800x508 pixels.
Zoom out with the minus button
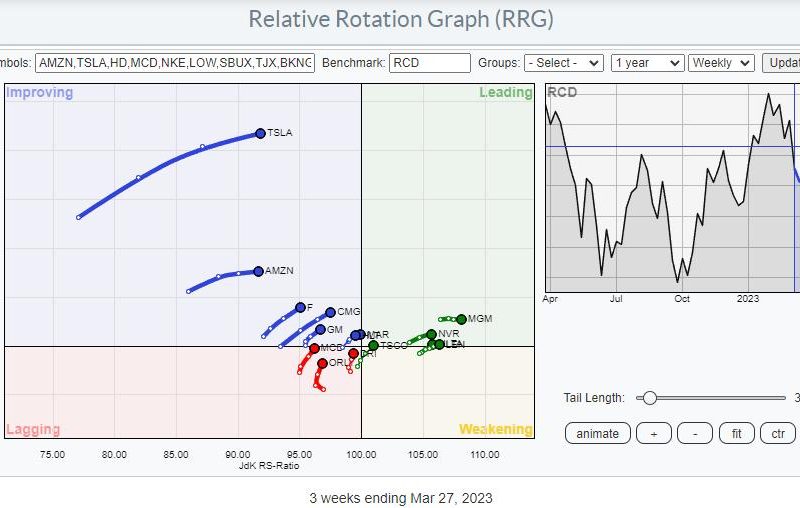point(694,434)
